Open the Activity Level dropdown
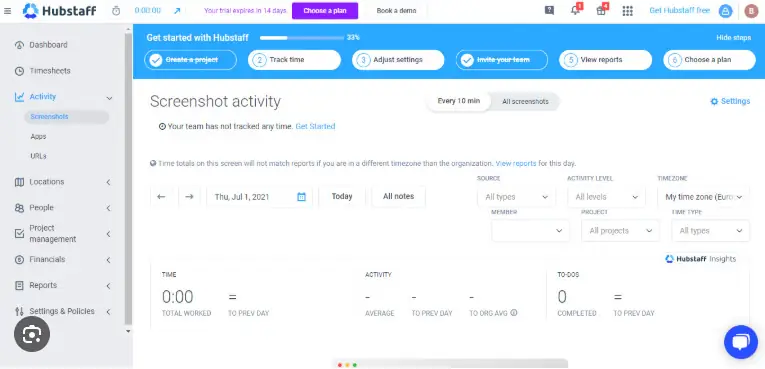765x369 pixels. tap(606, 197)
